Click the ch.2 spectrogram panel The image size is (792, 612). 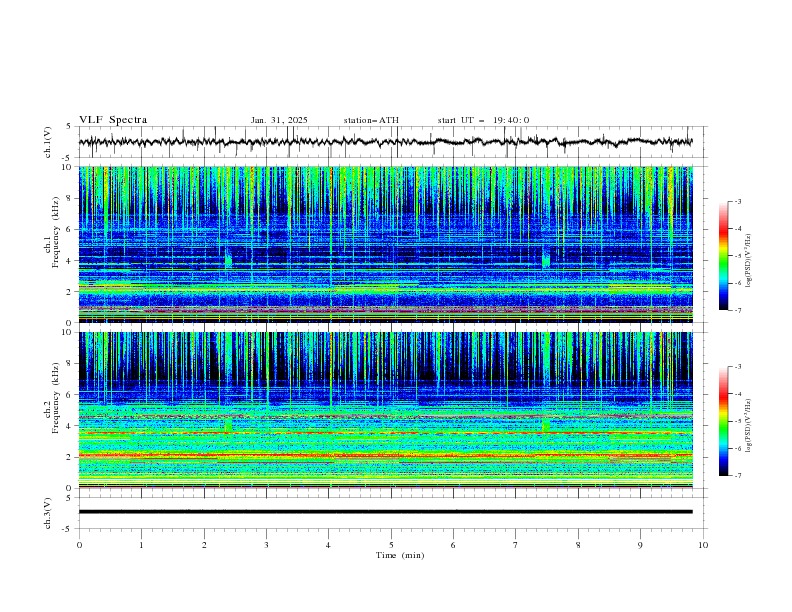pyautogui.click(x=385, y=410)
